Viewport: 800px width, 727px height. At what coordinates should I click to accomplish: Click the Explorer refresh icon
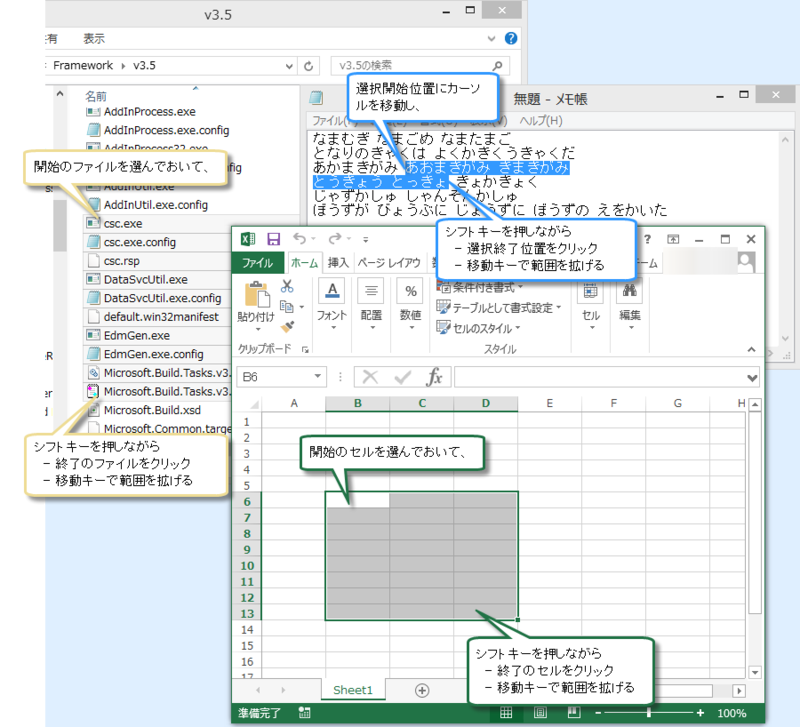coord(309,66)
